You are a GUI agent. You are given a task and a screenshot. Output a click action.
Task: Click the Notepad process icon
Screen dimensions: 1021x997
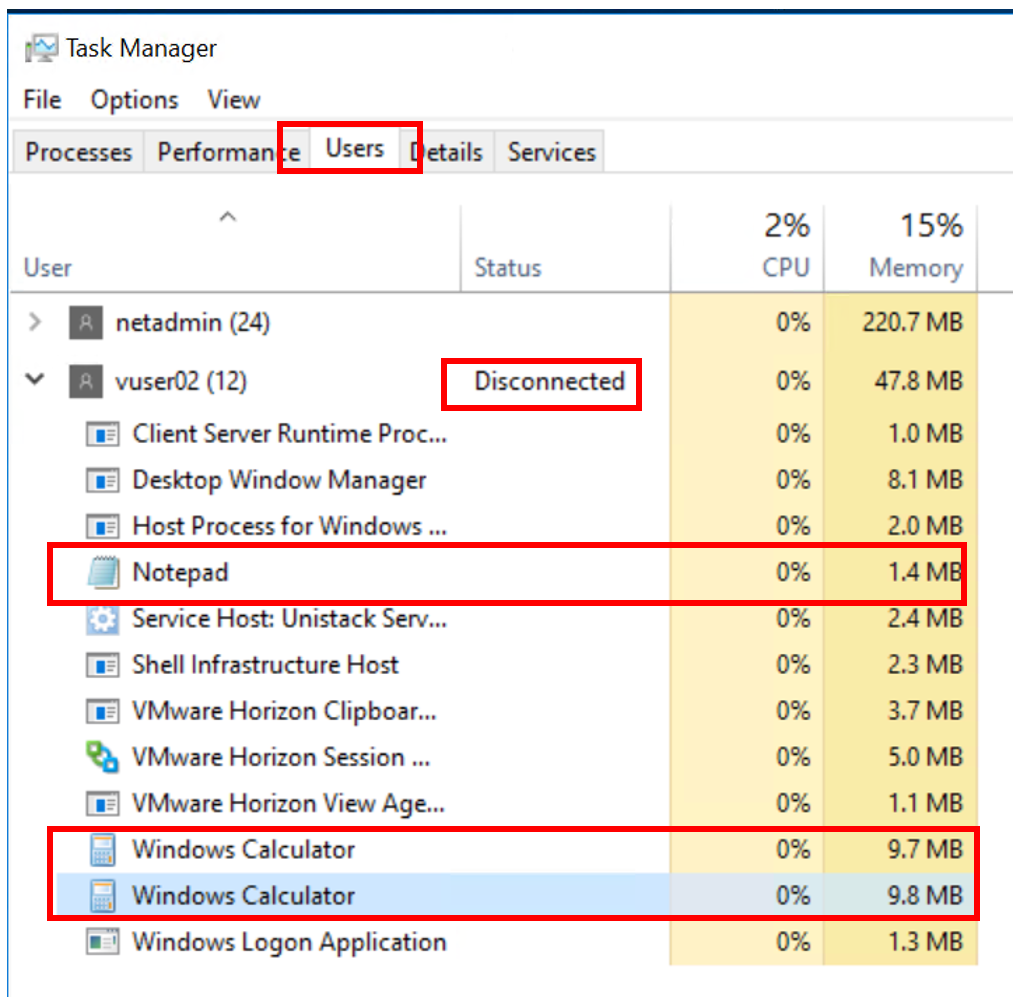pyautogui.click(x=102, y=573)
